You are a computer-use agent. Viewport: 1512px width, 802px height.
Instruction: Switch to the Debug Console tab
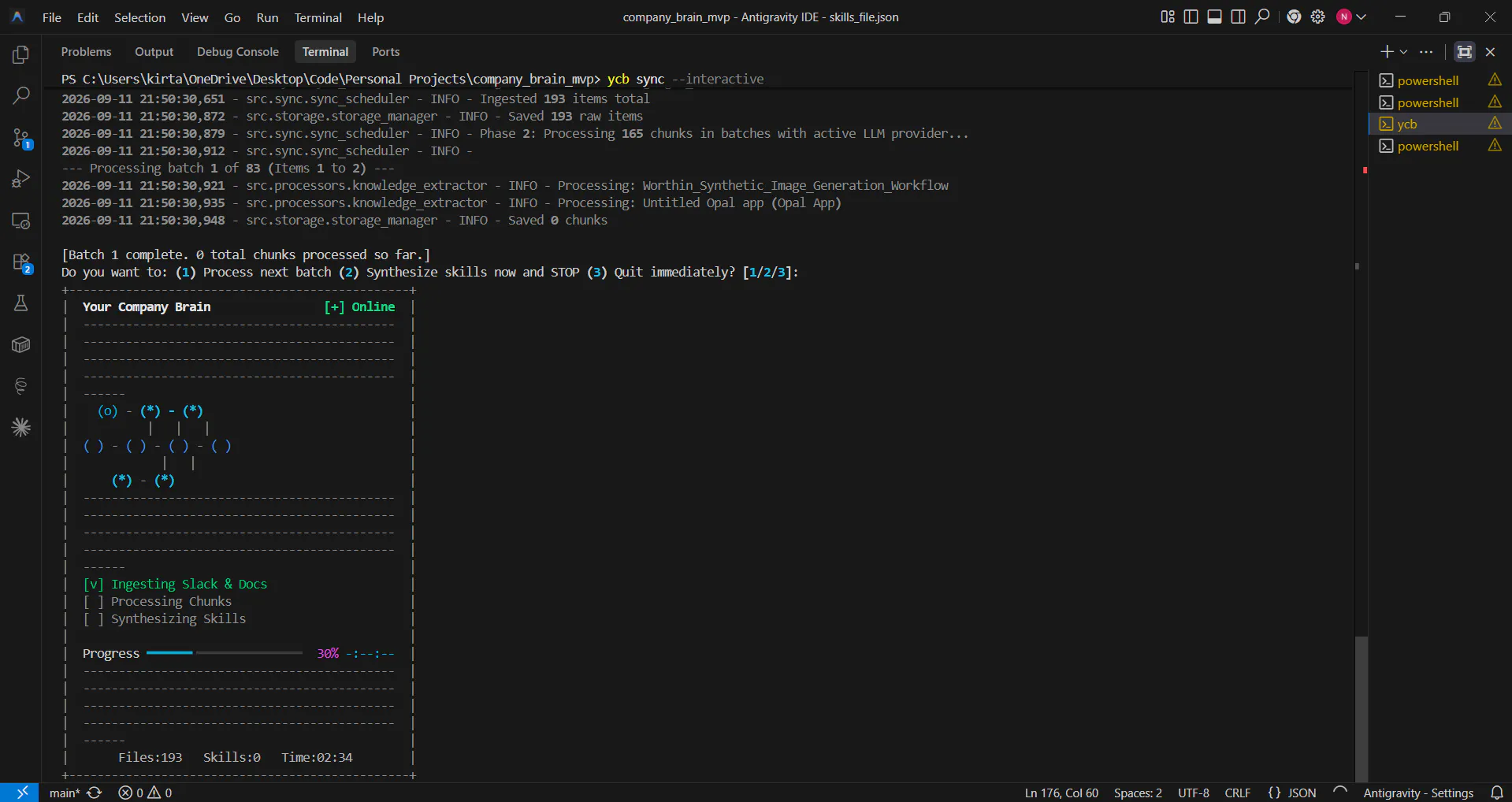coord(238,51)
